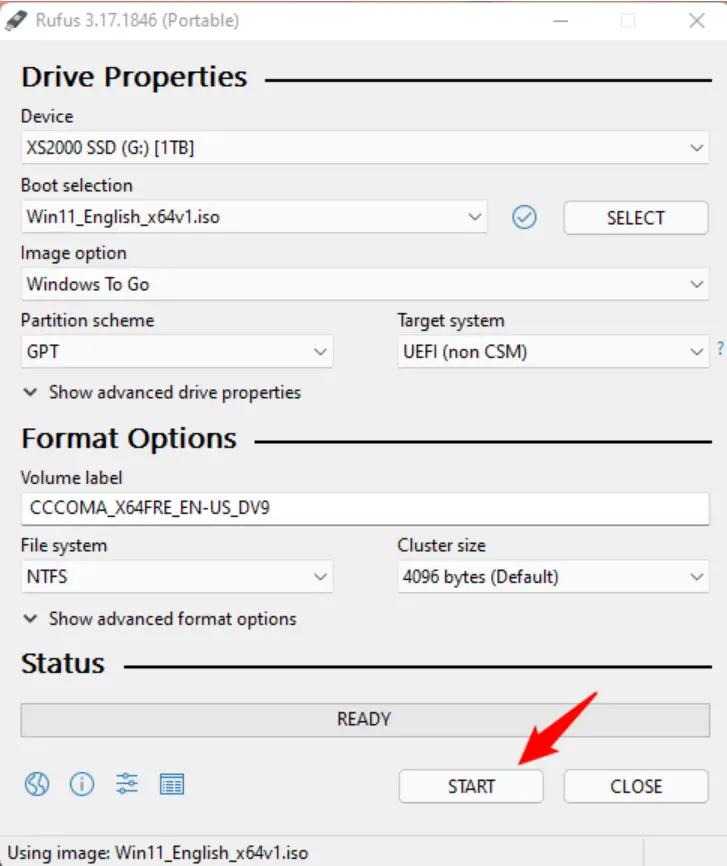
Task: Open the Partition scheme GPT dropdown
Action: [177, 352]
